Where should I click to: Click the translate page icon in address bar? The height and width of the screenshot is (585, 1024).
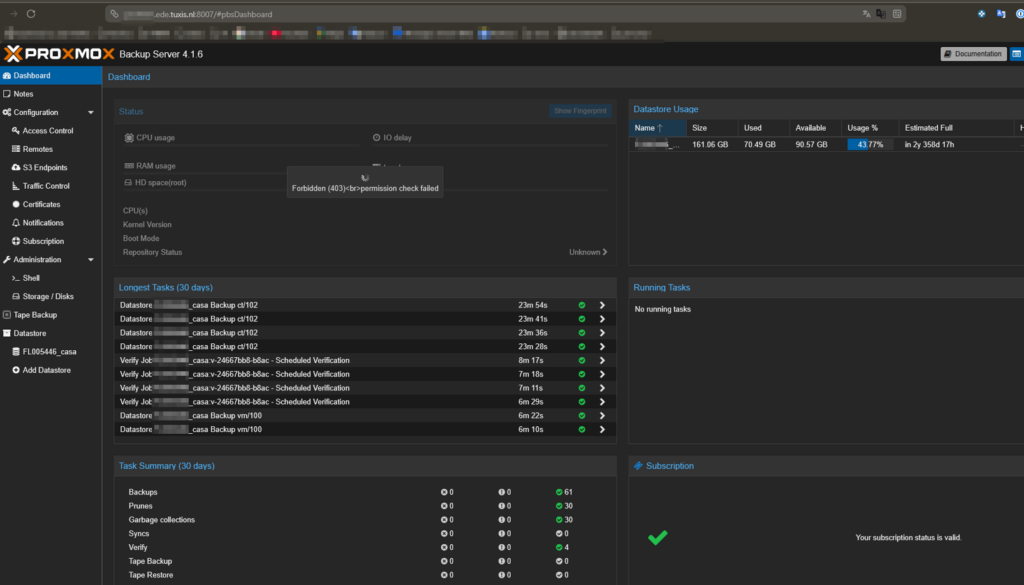(866, 14)
